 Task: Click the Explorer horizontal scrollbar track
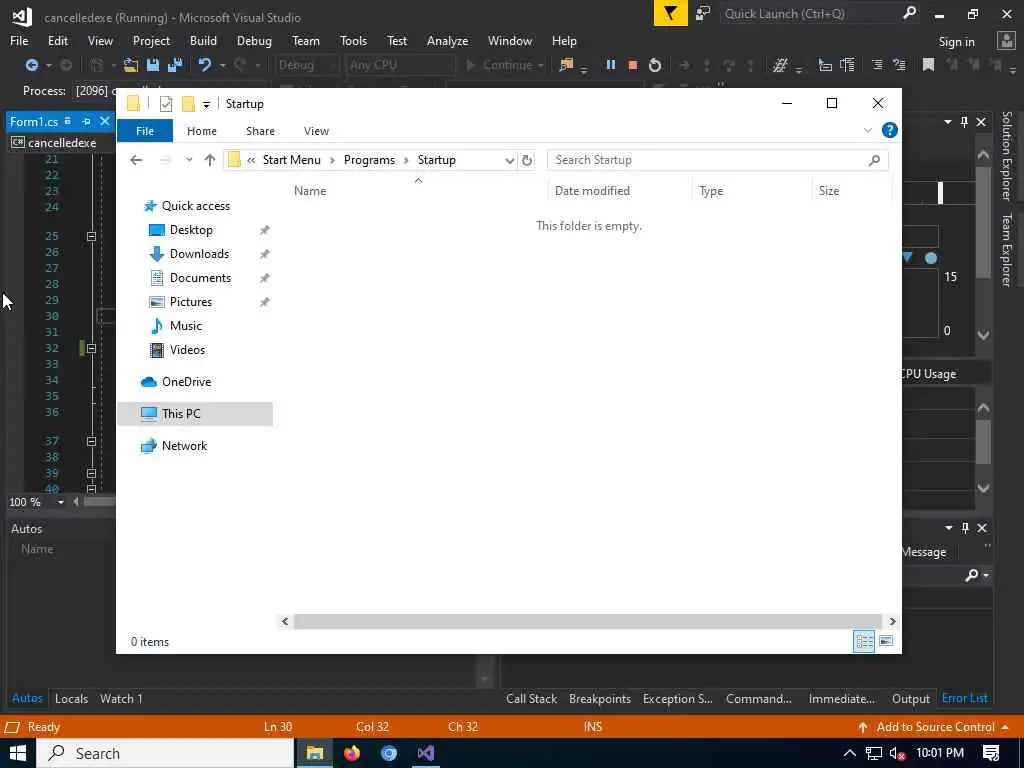588,621
